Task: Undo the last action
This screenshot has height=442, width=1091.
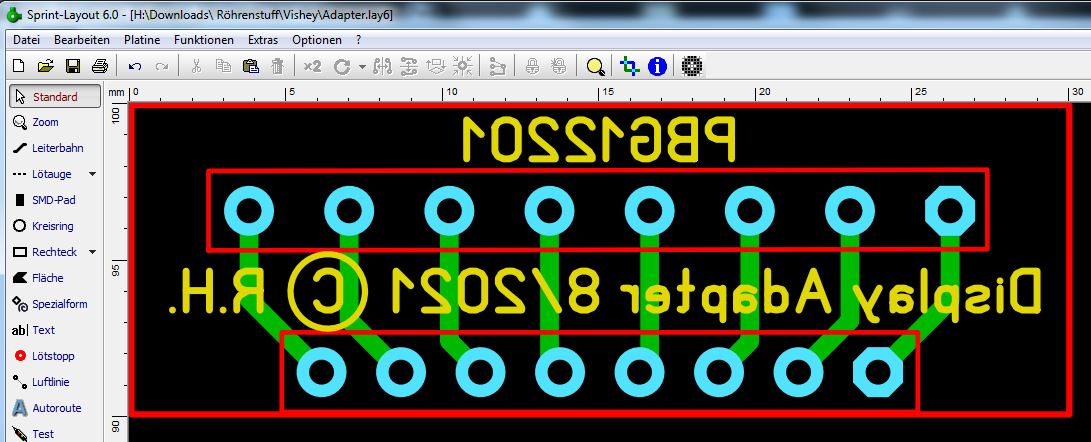Action: 135,67
